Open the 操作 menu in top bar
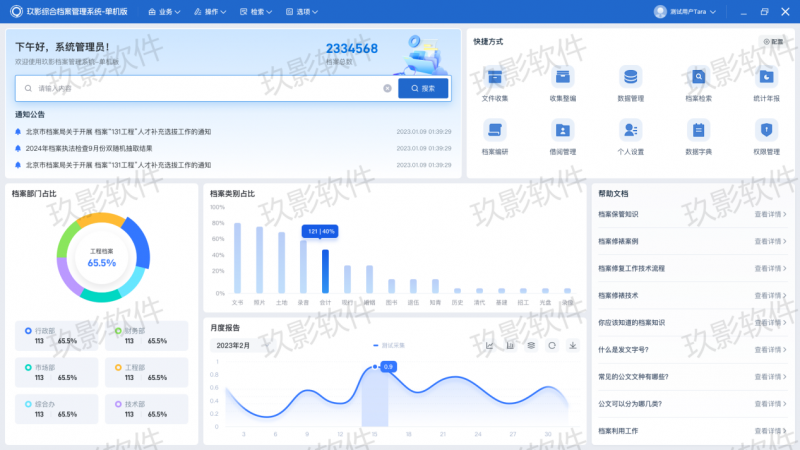The image size is (800, 450). [216, 12]
